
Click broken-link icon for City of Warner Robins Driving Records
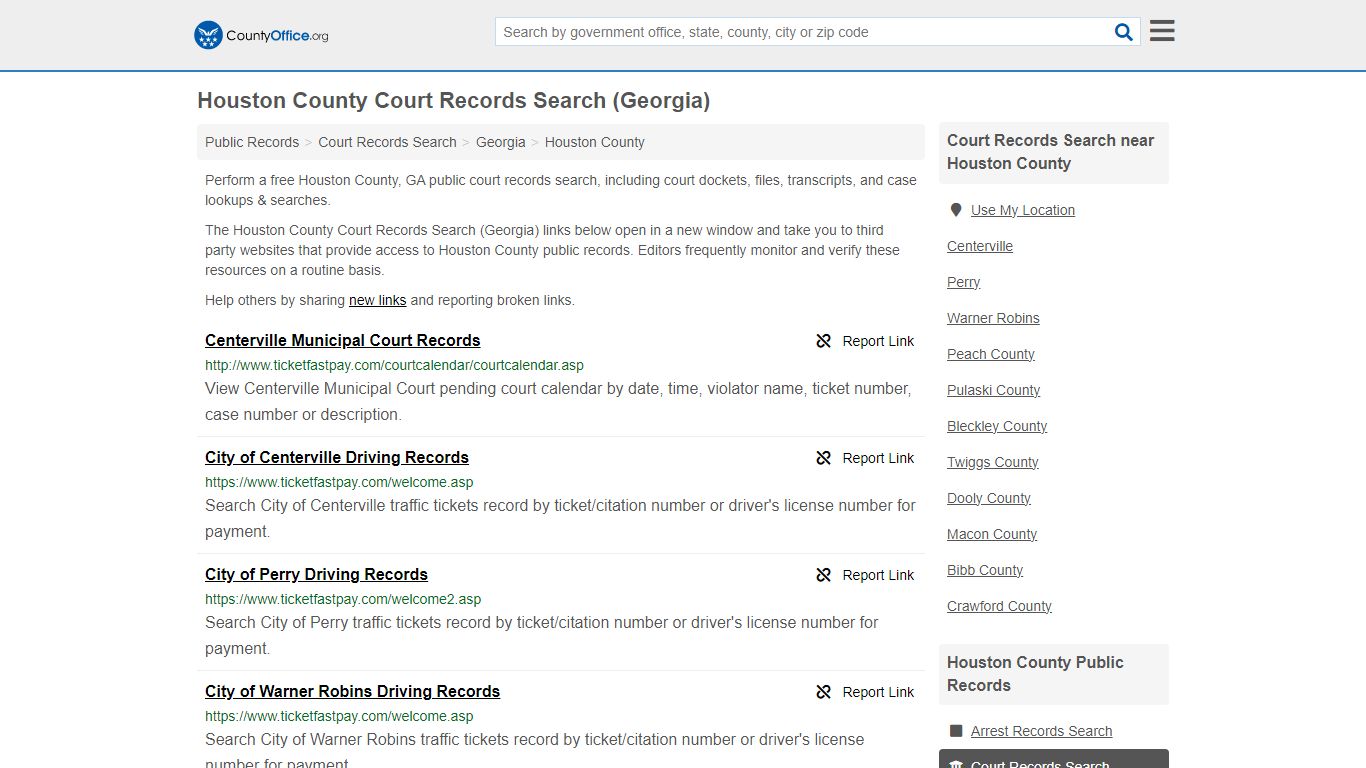tap(824, 692)
